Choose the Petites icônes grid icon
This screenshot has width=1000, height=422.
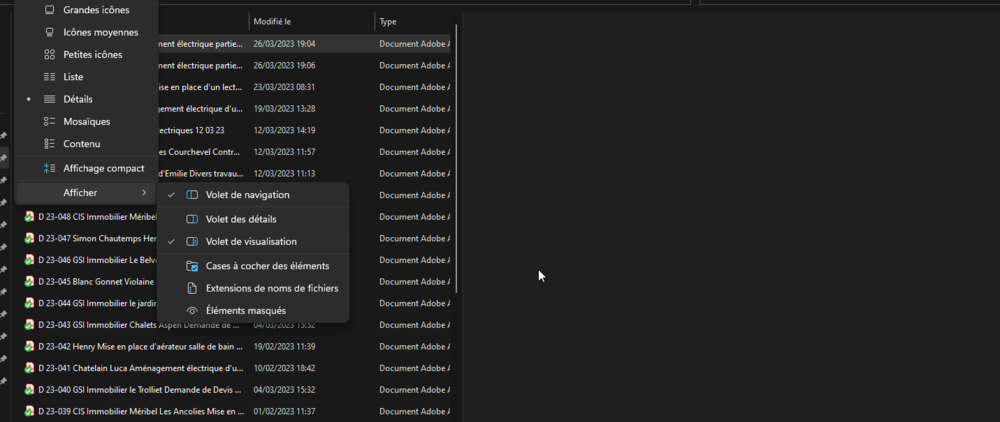(x=49, y=54)
